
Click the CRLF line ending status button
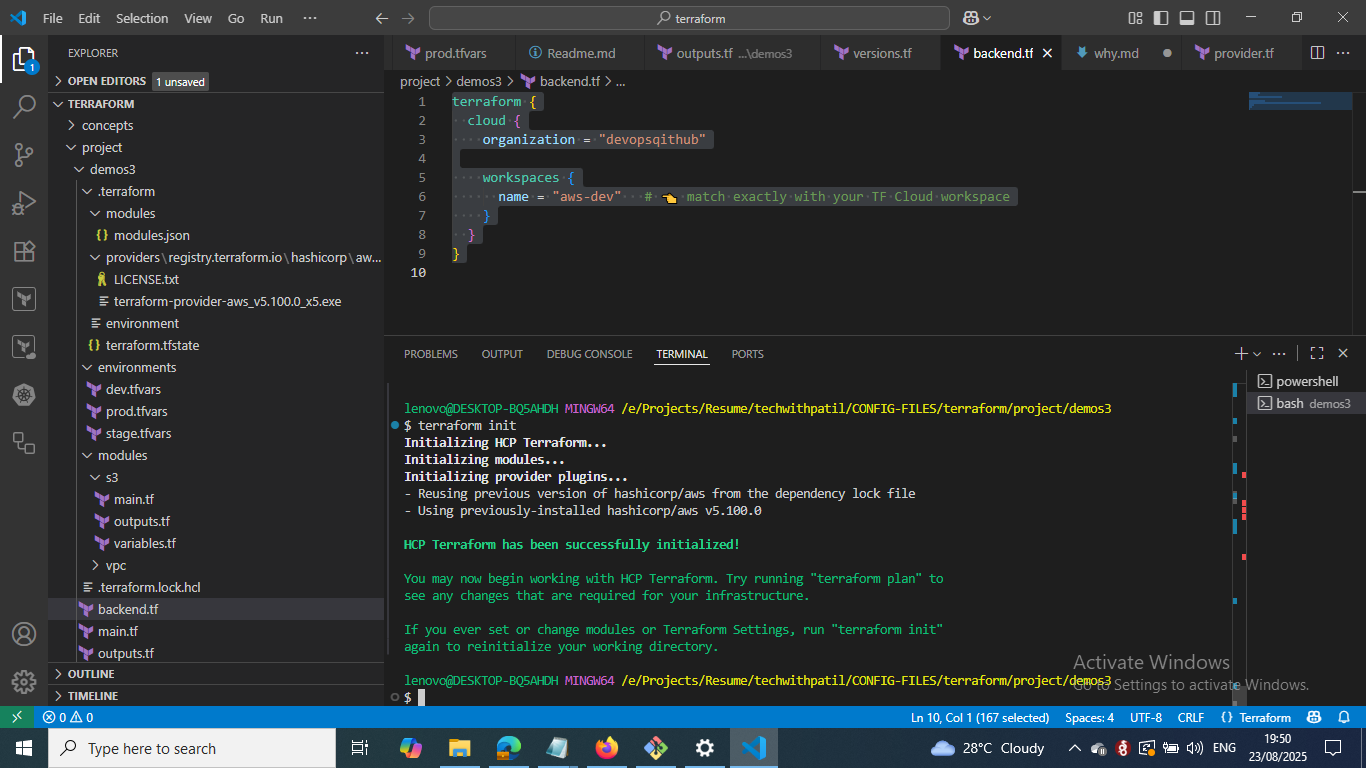(x=1190, y=717)
